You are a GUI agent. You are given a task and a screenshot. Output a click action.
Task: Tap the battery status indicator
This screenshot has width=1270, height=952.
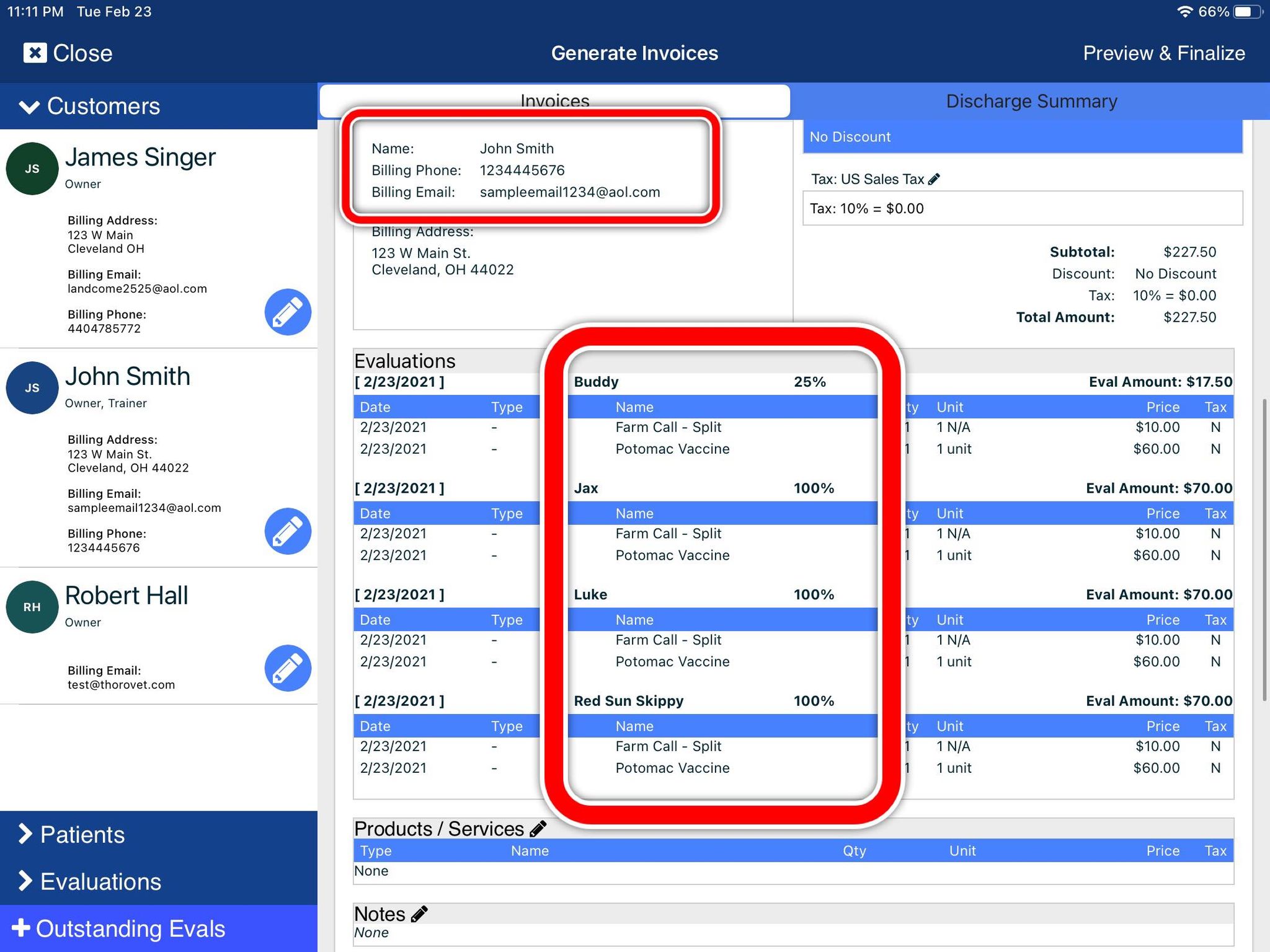point(1247,12)
